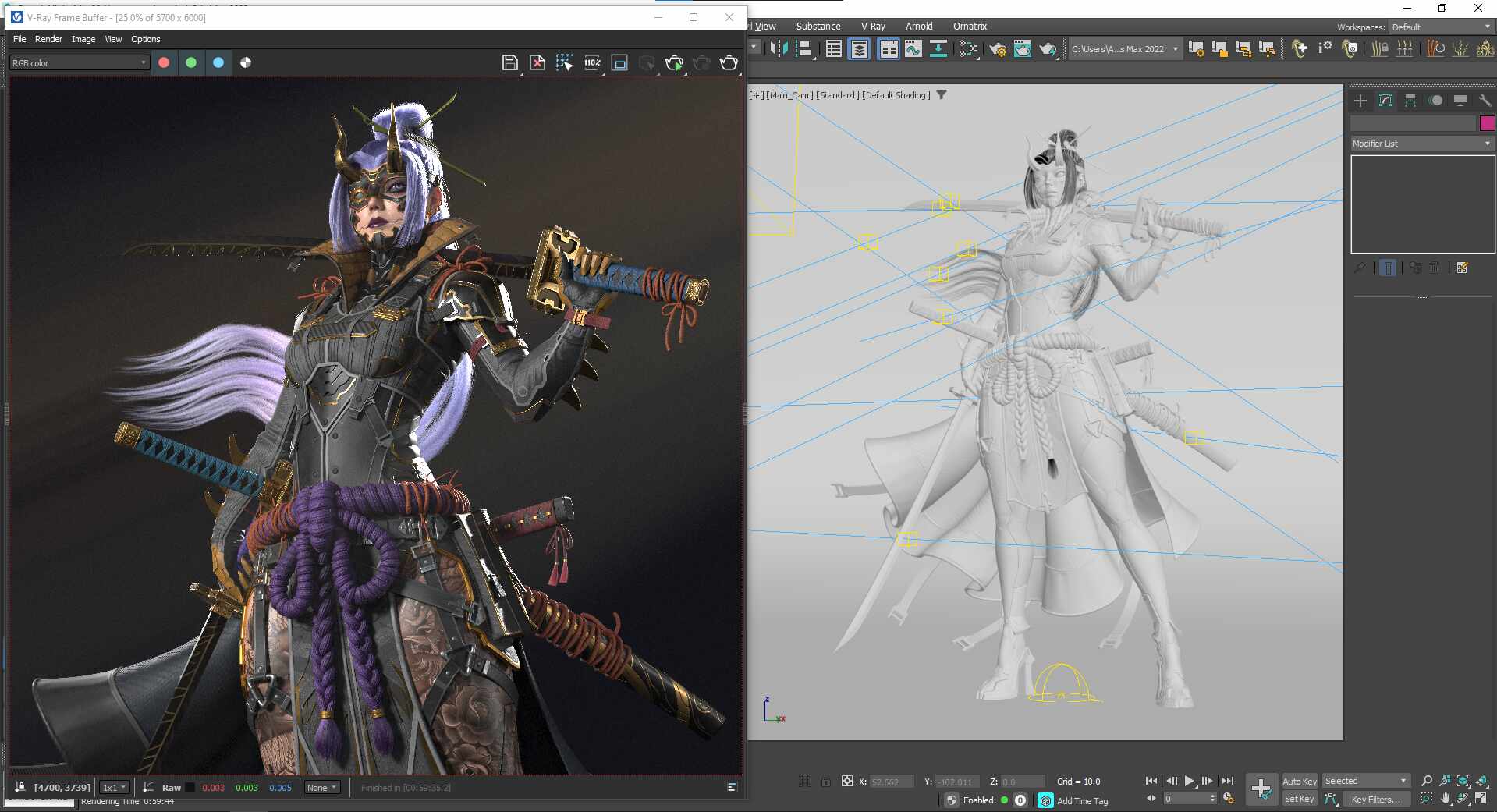Click the Set Key button
Image resolution: width=1497 pixels, height=812 pixels.
pos(1300,799)
